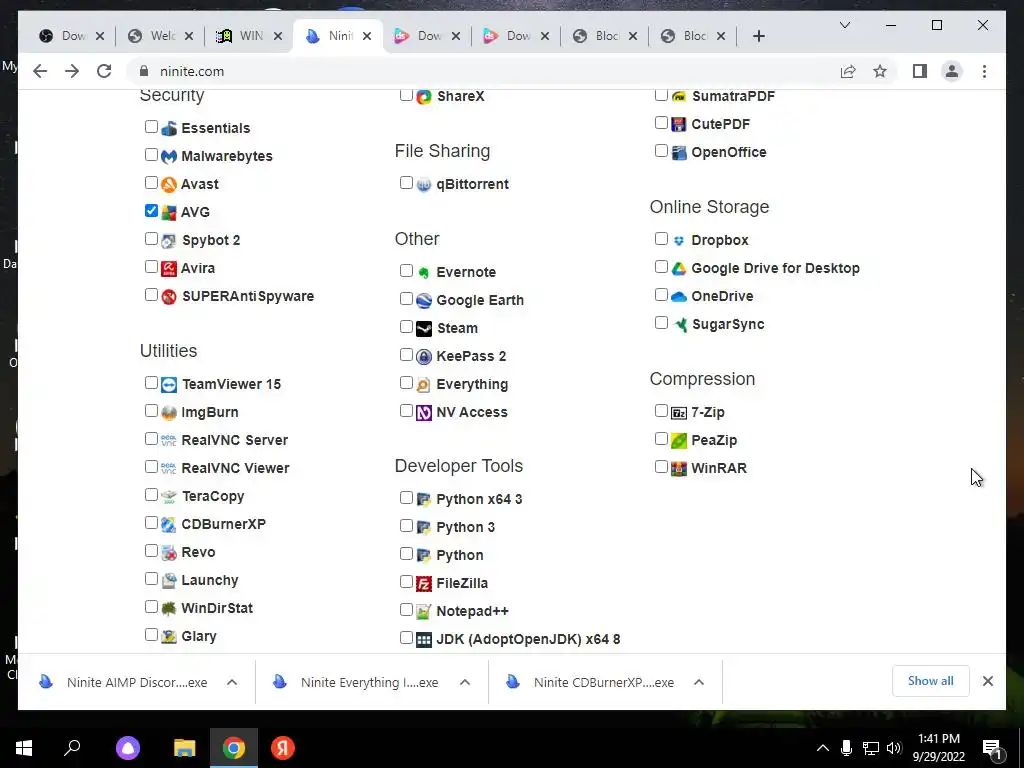1024x768 pixels.
Task: Click the Malwarebytes app icon
Action: point(168,156)
